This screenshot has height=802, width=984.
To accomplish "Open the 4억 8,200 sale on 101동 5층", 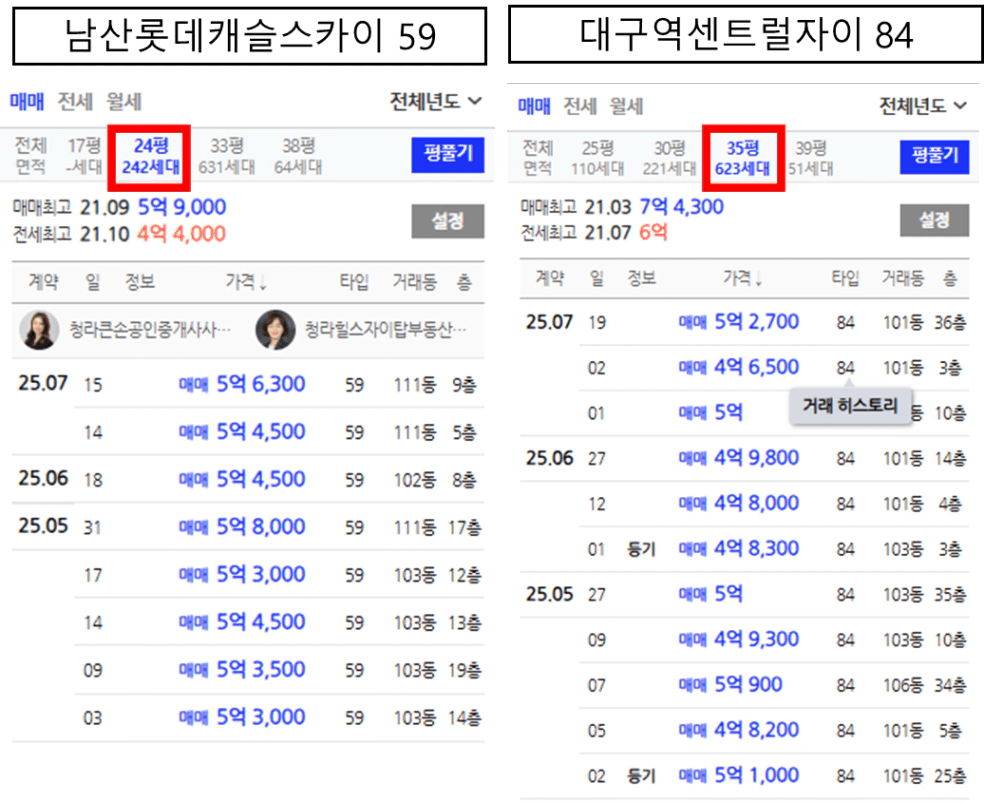I will (774, 730).
